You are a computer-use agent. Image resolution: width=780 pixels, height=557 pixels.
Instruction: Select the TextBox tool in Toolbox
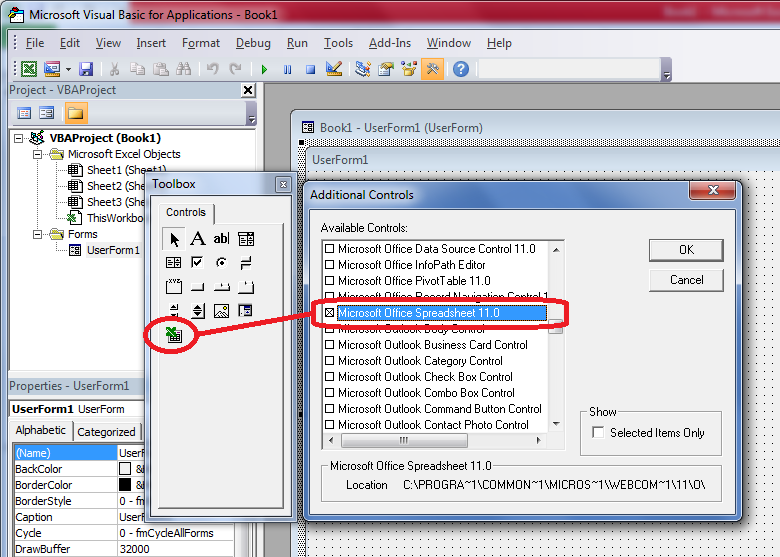(221, 239)
